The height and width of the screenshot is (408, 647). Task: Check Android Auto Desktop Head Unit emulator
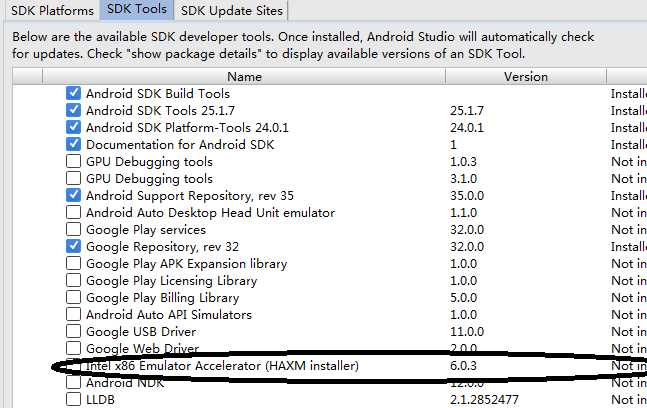coord(73,213)
